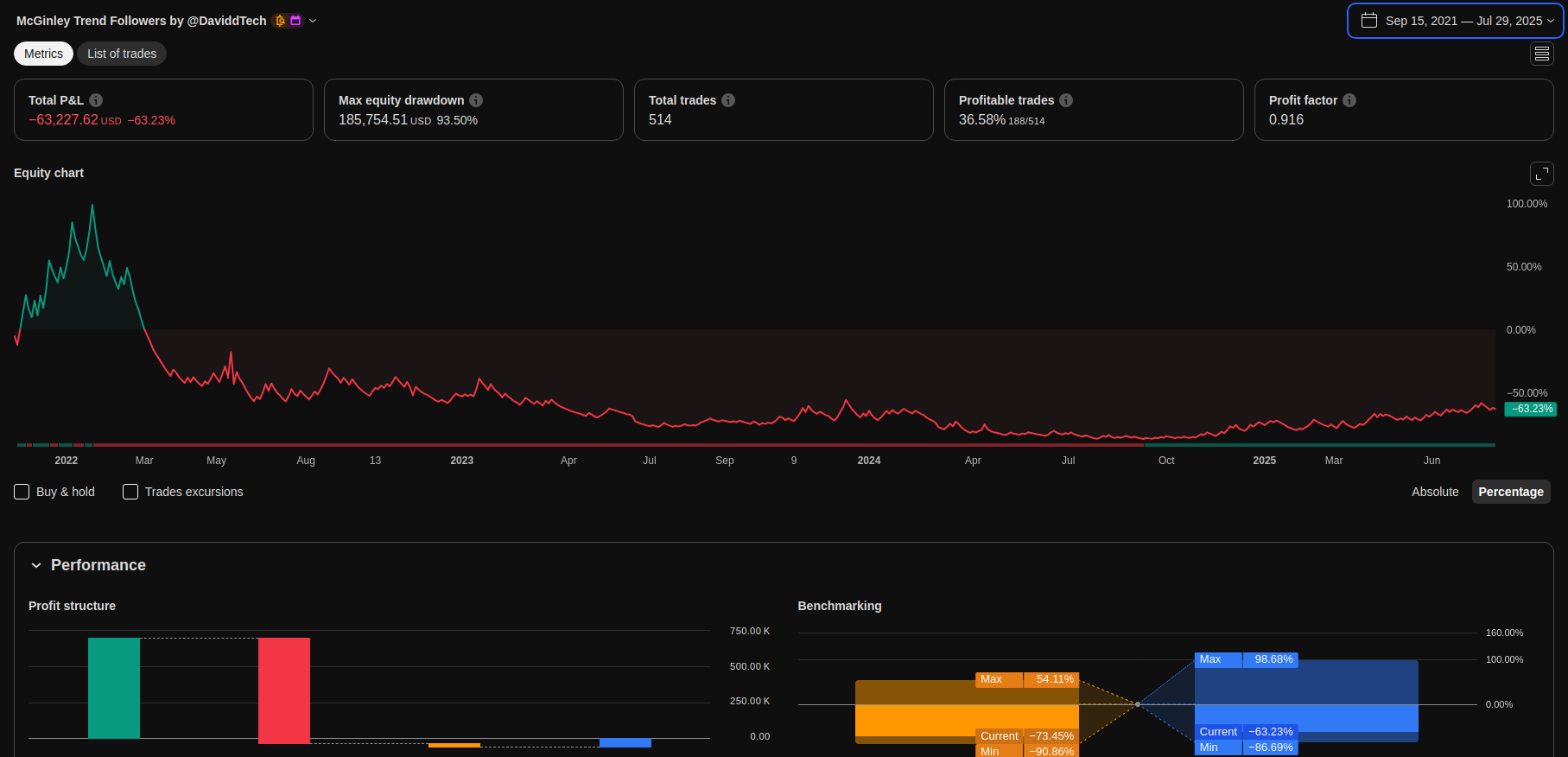Select the Percentage chart mode
The image size is (1568, 757).
[1510, 492]
